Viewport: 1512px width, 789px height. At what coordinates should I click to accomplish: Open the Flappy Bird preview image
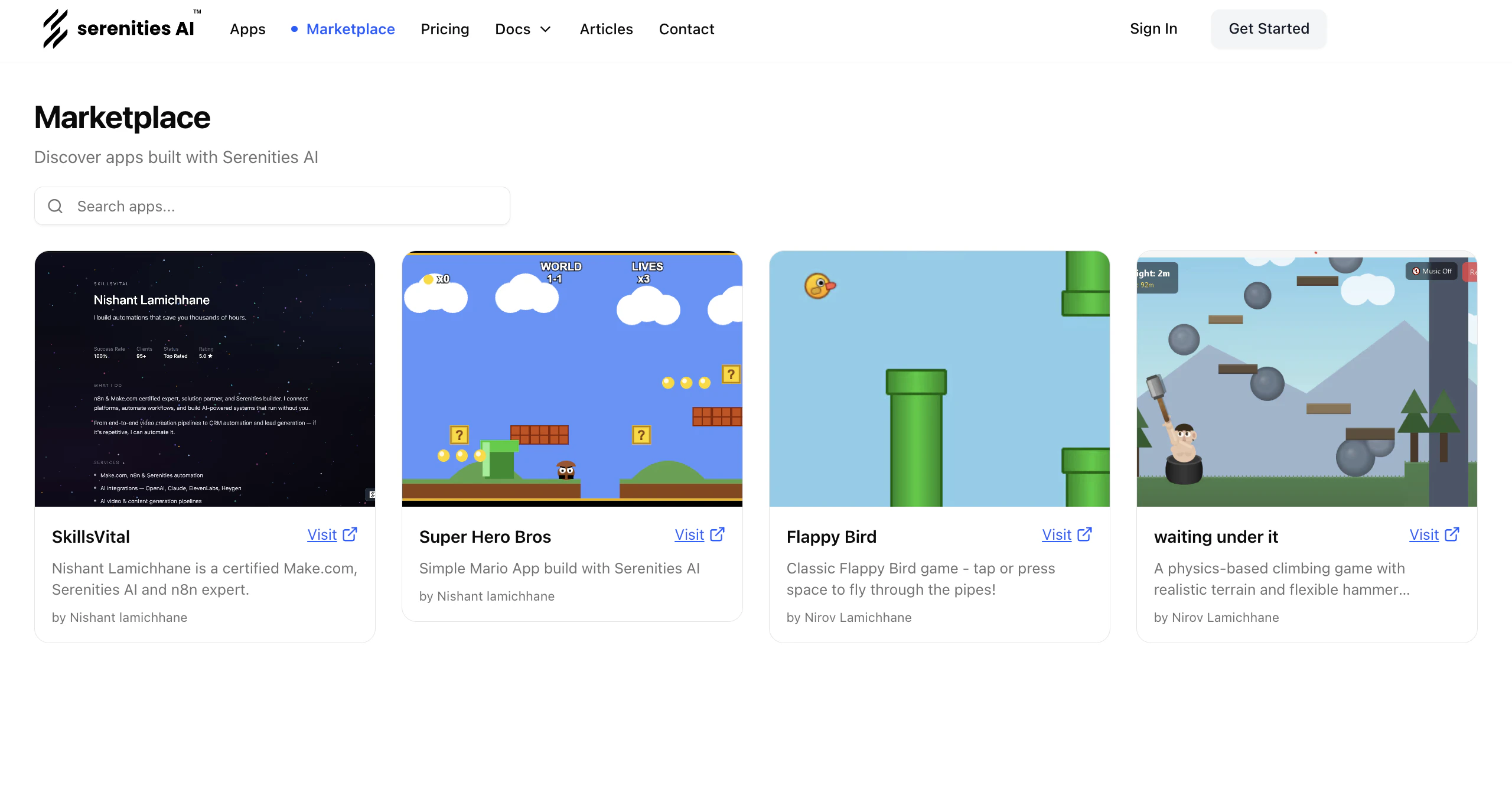point(940,379)
